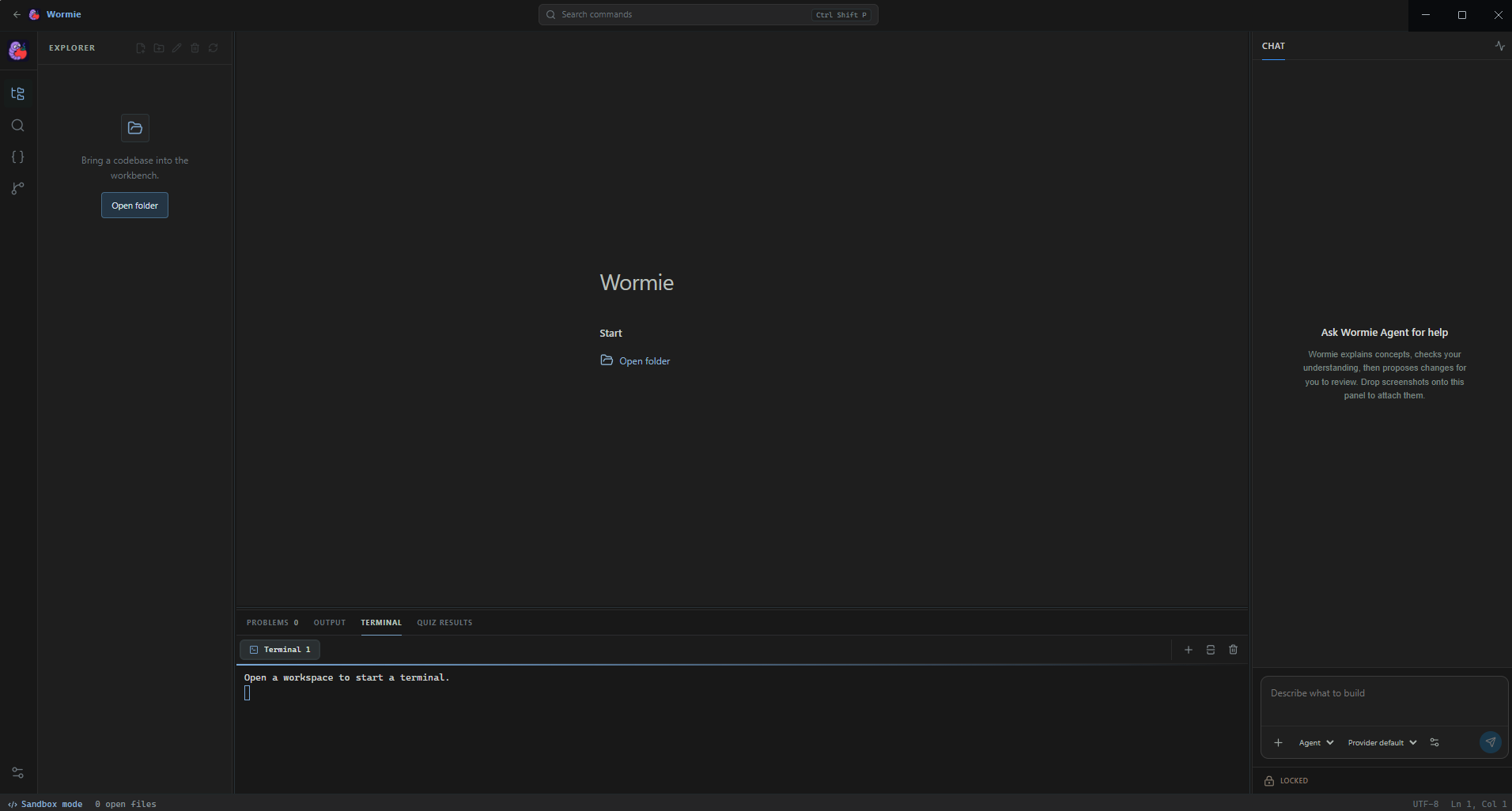Click the EXPLORER panel heading

pyautogui.click(x=72, y=48)
